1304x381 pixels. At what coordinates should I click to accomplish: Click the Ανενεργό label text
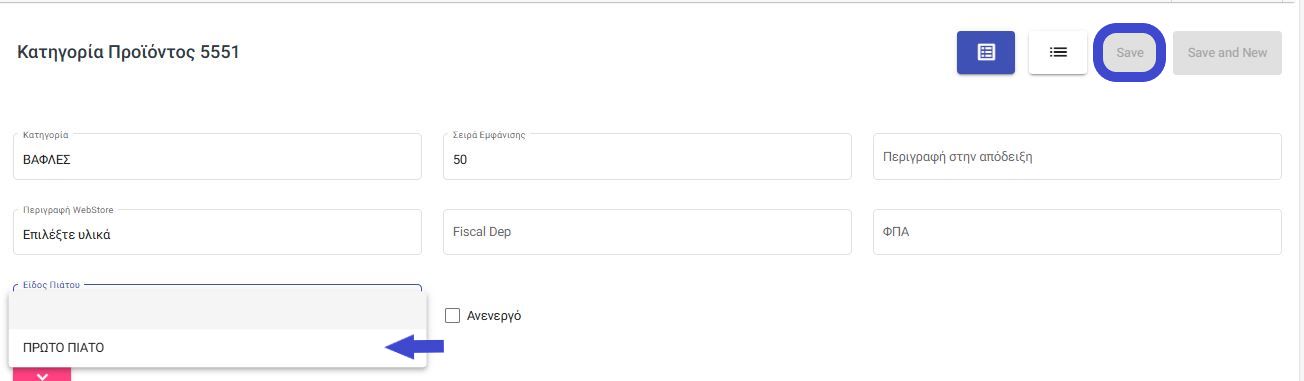(494, 316)
